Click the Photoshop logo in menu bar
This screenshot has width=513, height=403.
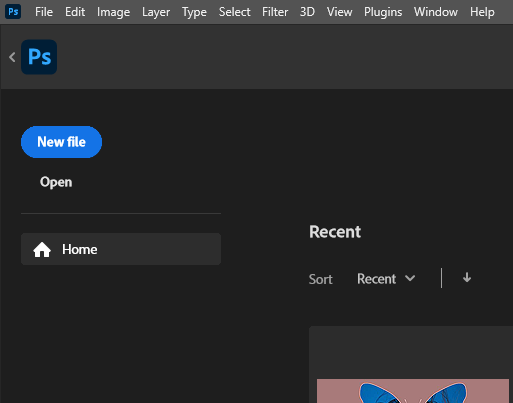13,12
